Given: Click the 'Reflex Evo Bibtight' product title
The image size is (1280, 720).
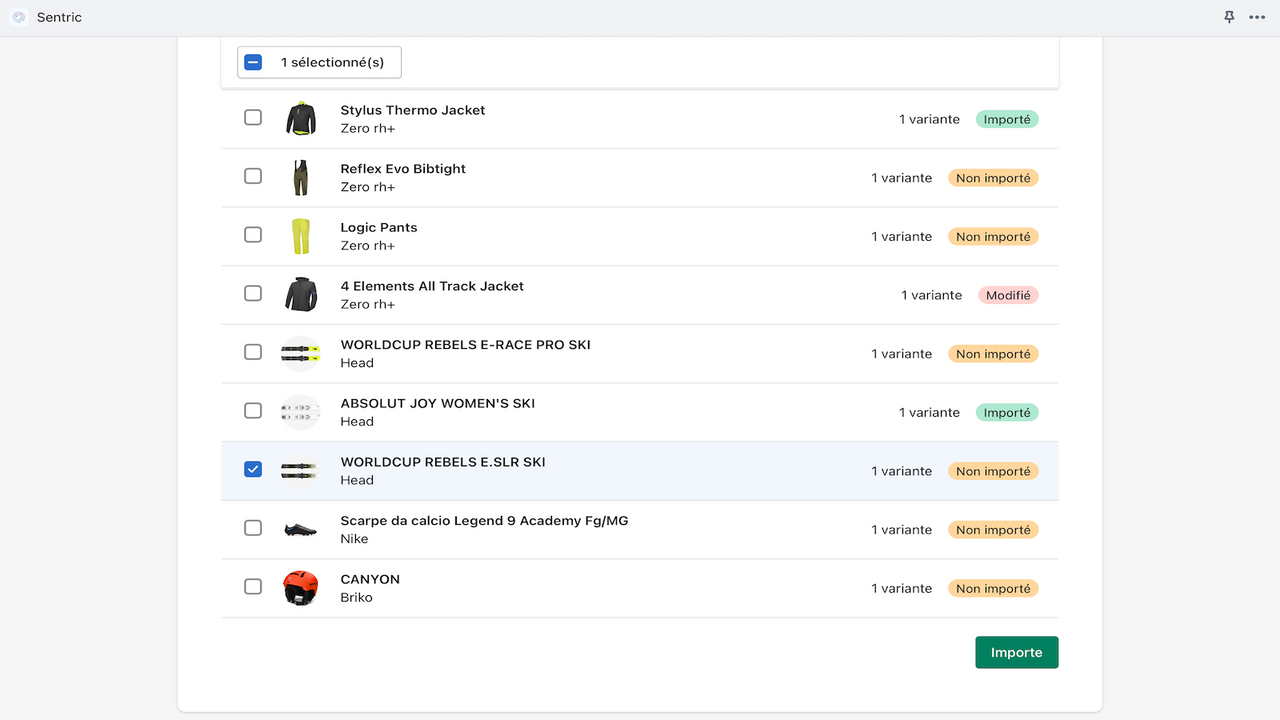Looking at the screenshot, I should (x=403, y=169).
